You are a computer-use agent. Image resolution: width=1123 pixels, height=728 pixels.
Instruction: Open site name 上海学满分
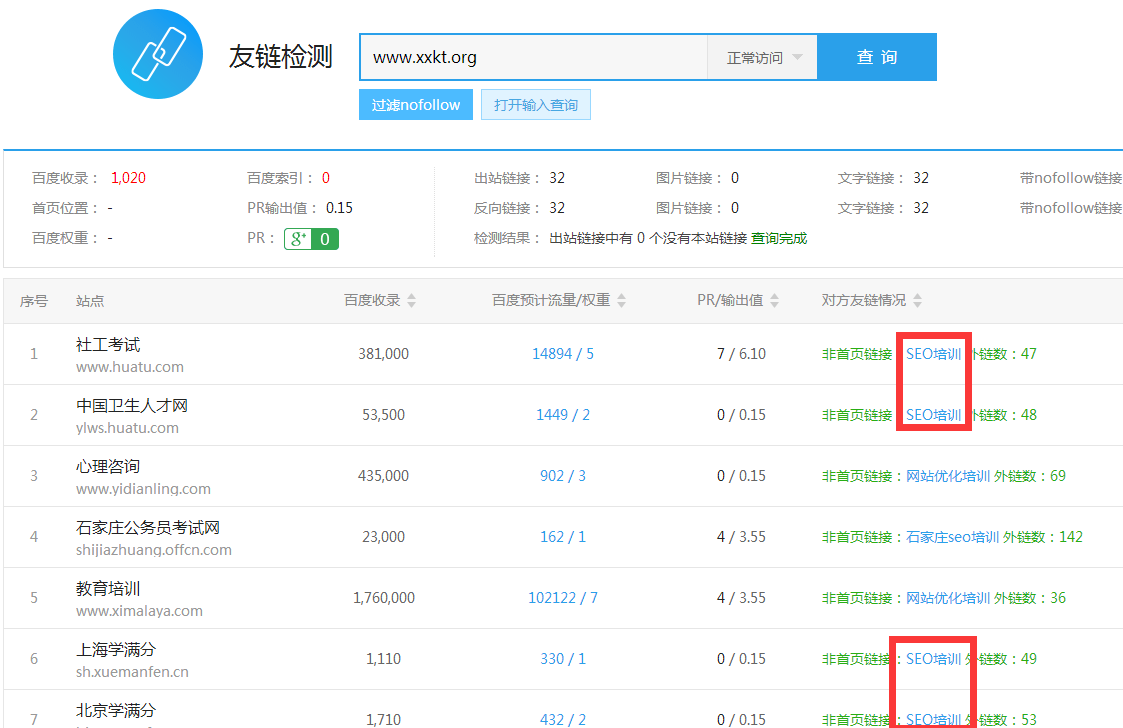click(116, 649)
